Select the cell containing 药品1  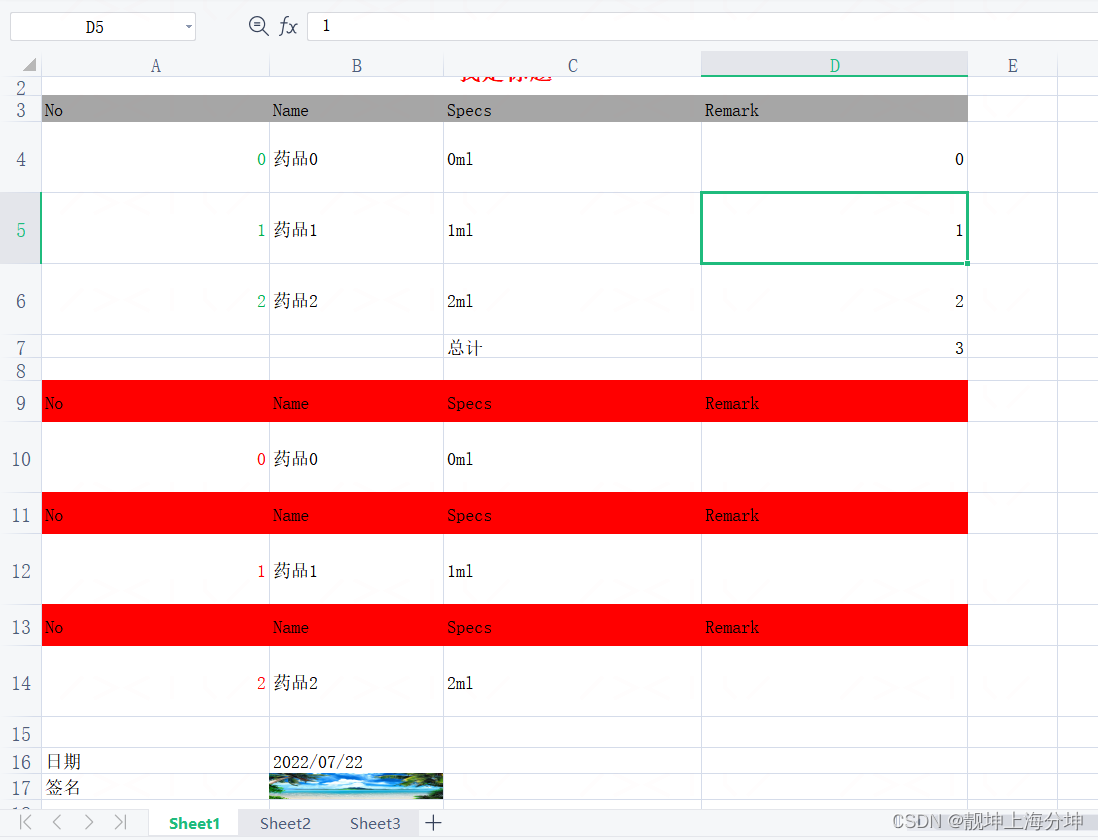356,228
